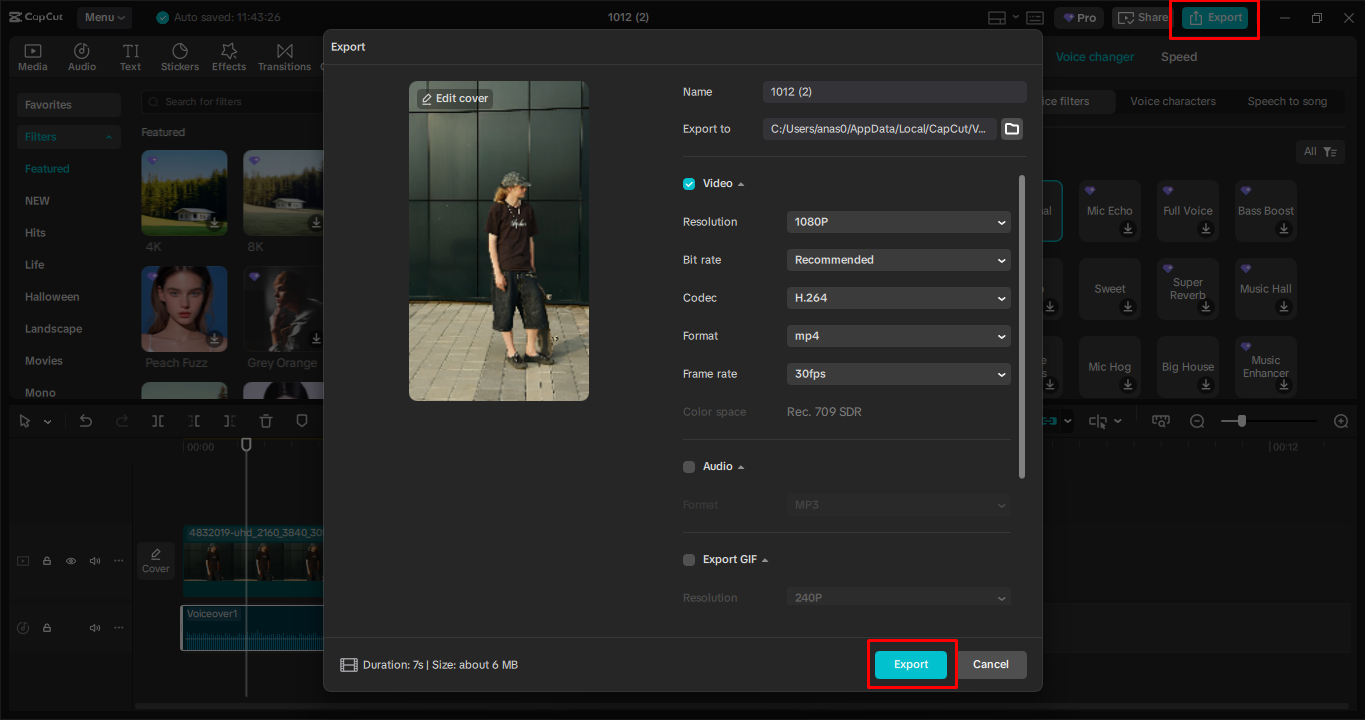
Task: Uncheck the Video export checkbox
Action: tap(689, 183)
